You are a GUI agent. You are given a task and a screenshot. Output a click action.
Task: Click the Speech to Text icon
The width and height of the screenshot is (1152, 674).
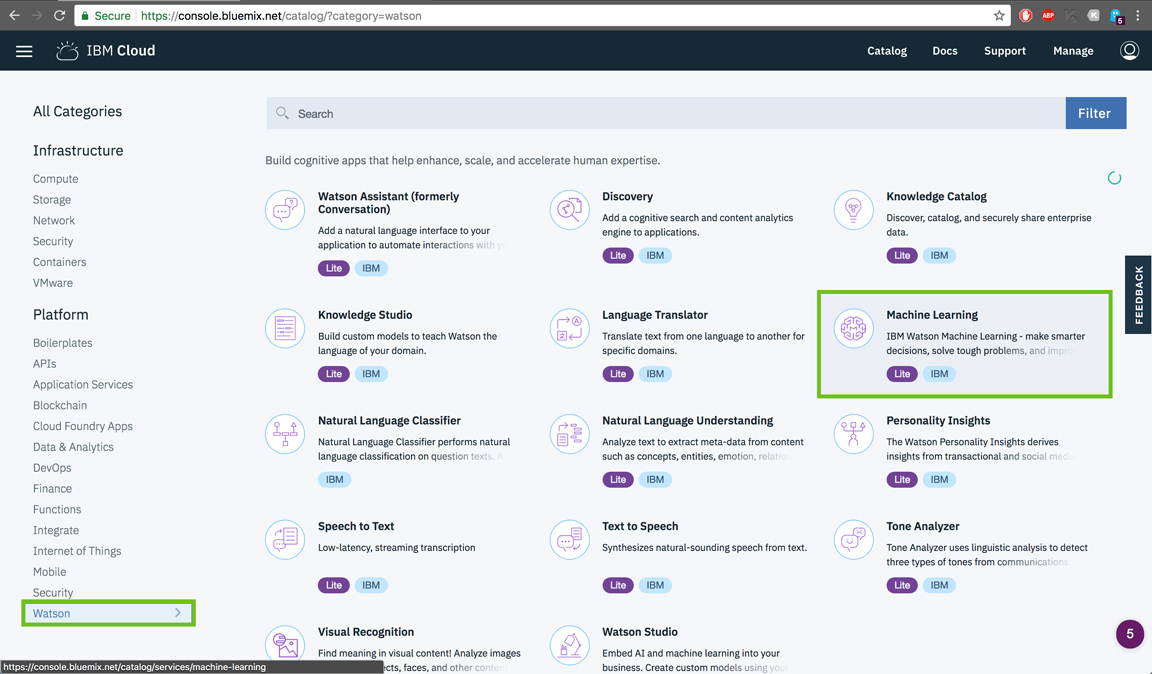pyautogui.click(x=285, y=539)
